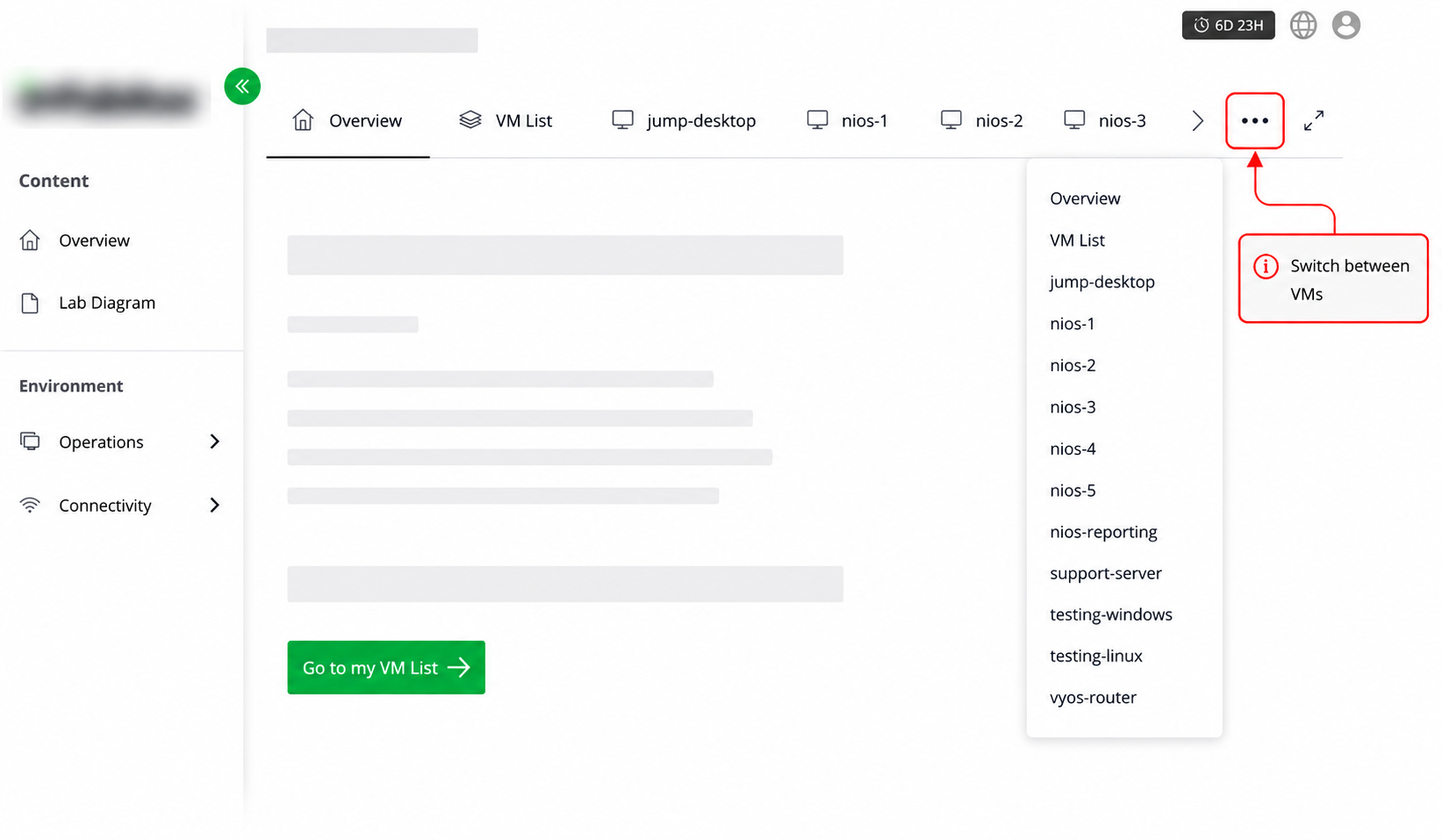Expand the Connectivity section chevron
Image resolution: width=1442 pixels, height=840 pixels.
click(214, 505)
